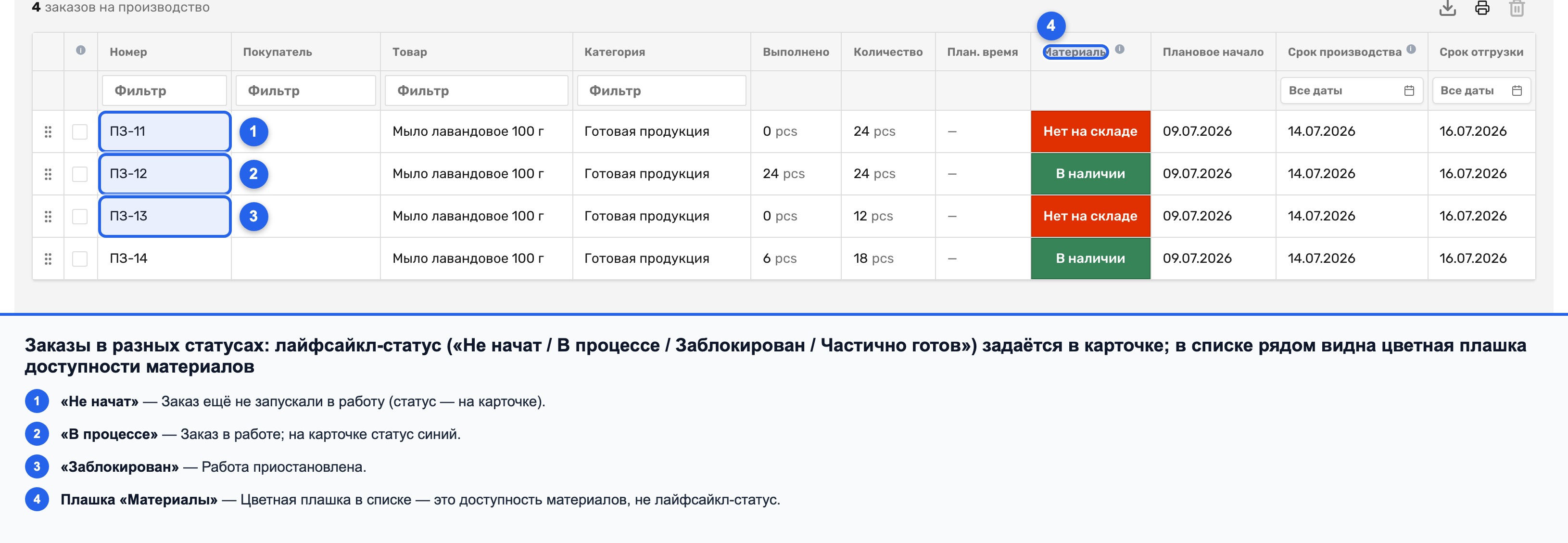
Task: Click calendar icon in Срок отгрузки filter
Action: tap(1516, 91)
